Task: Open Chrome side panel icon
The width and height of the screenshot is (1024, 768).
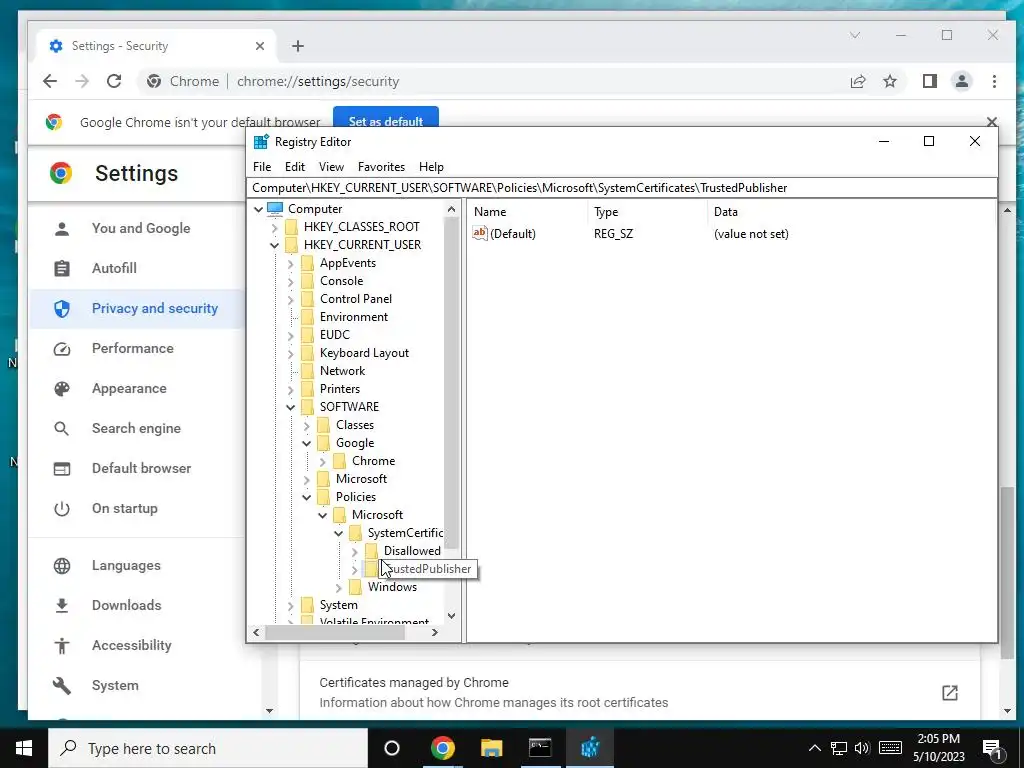Action: [929, 81]
